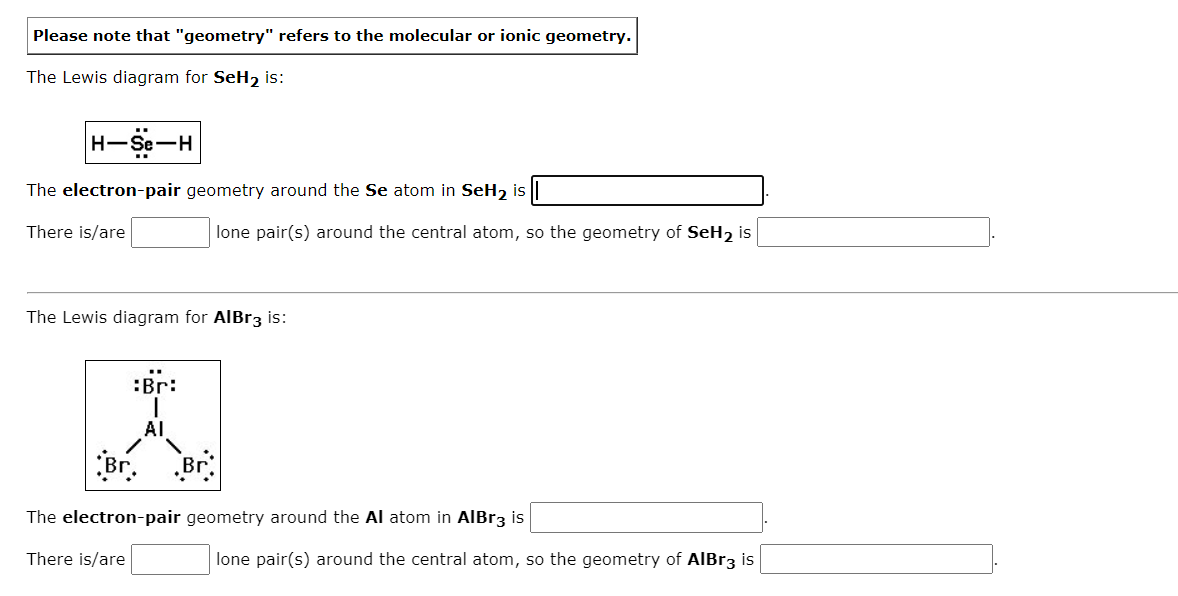Image resolution: width=1178 pixels, height=596 pixels.
Task: Click the bold 'electron-pair' text in AlBr3 question
Action: tap(122, 517)
